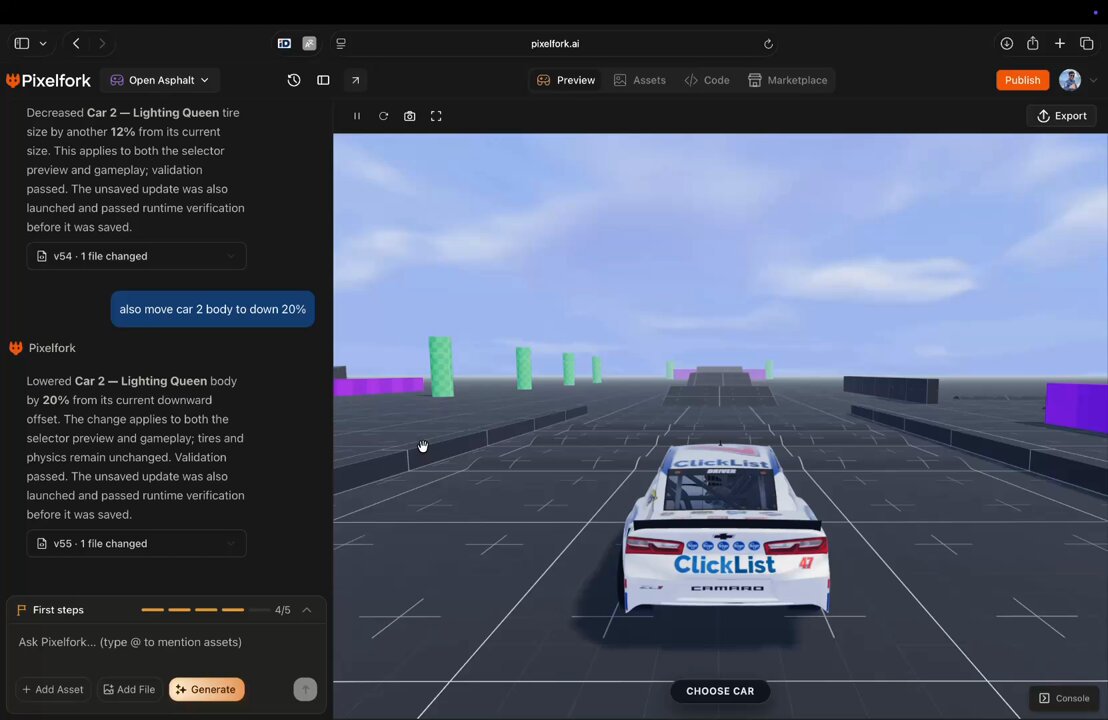The image size is (1108, 720).
Task: Restart the game preview
Action: pyautogui.click(x=384, y=116)
